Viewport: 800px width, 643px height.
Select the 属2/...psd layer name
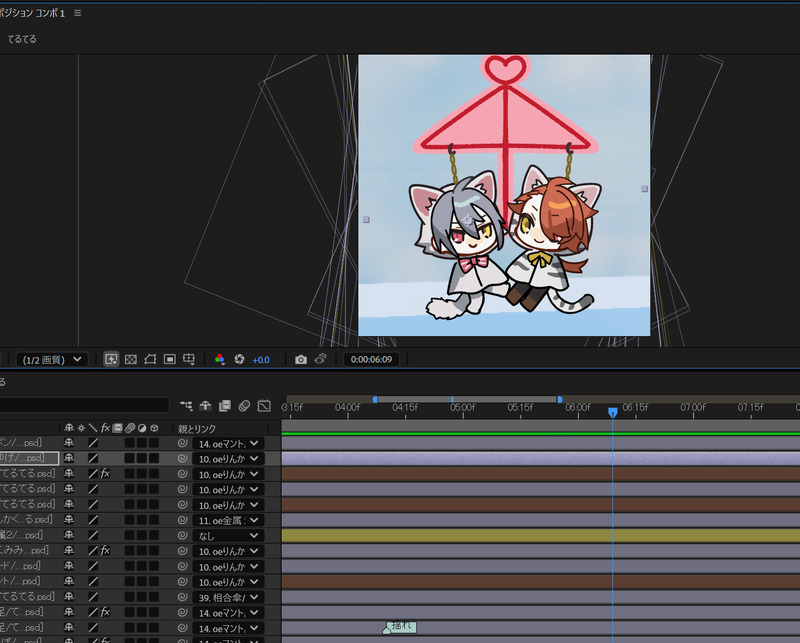pos(21,535)
